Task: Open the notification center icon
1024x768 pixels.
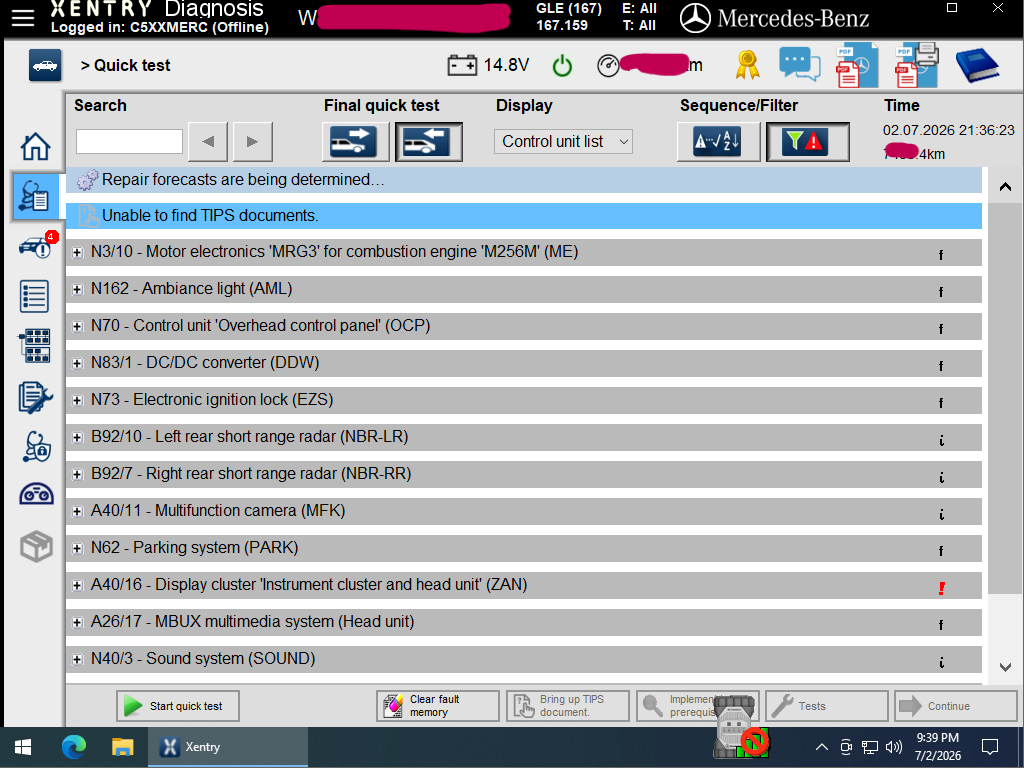Action: pos(990,747)
